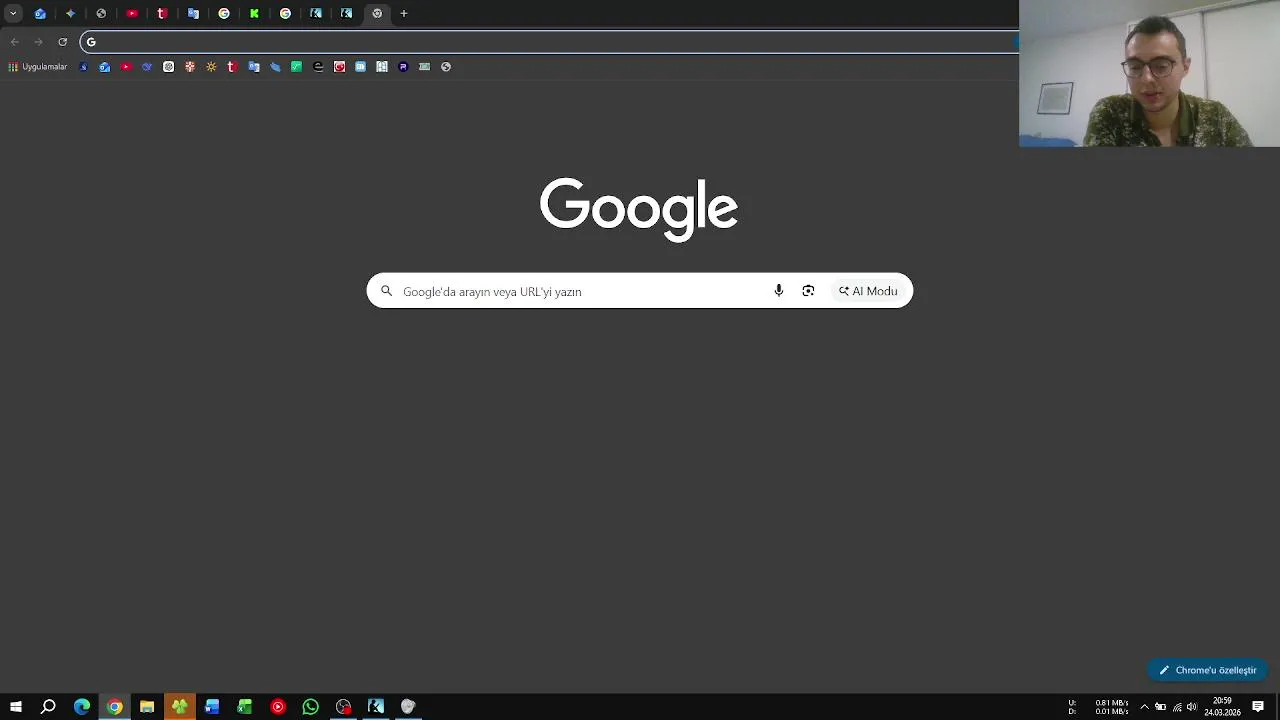Open AI Modu search mode
This screenshot has height=720, width=1280.
click(x=868, y=291)
